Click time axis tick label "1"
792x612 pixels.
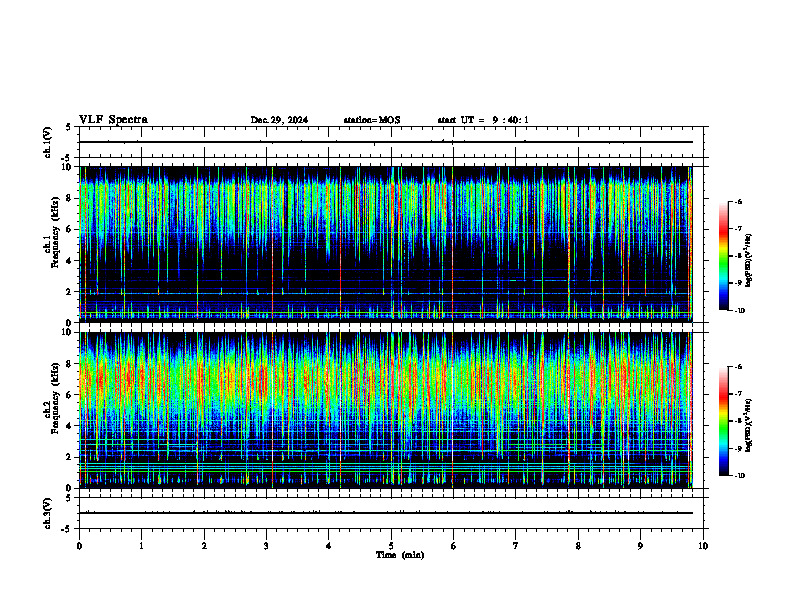coord(141,546)
